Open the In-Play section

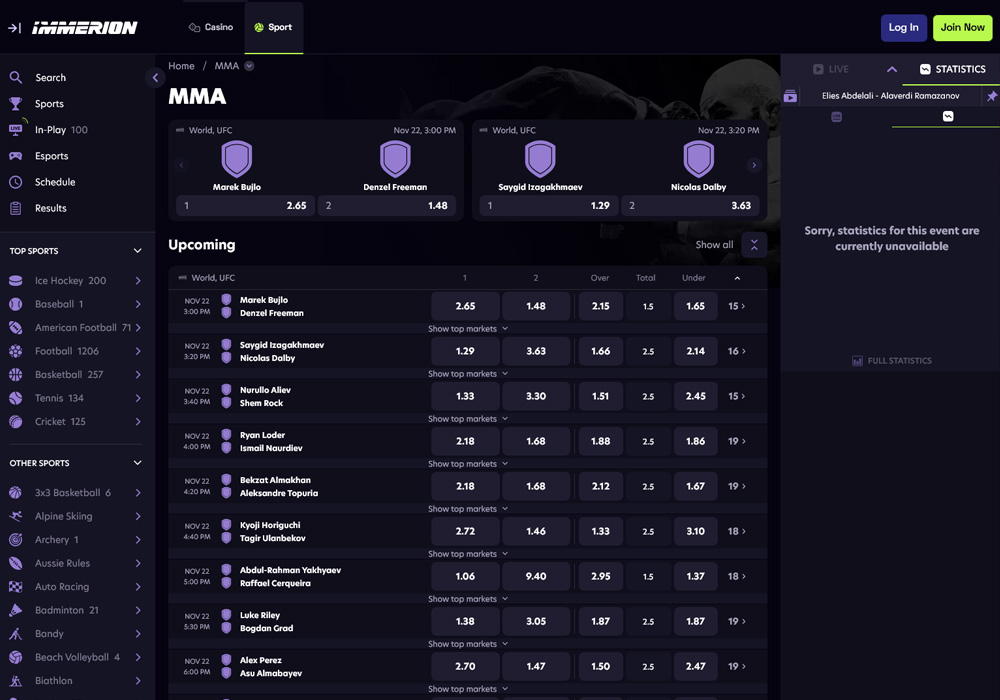click(16, 129)
